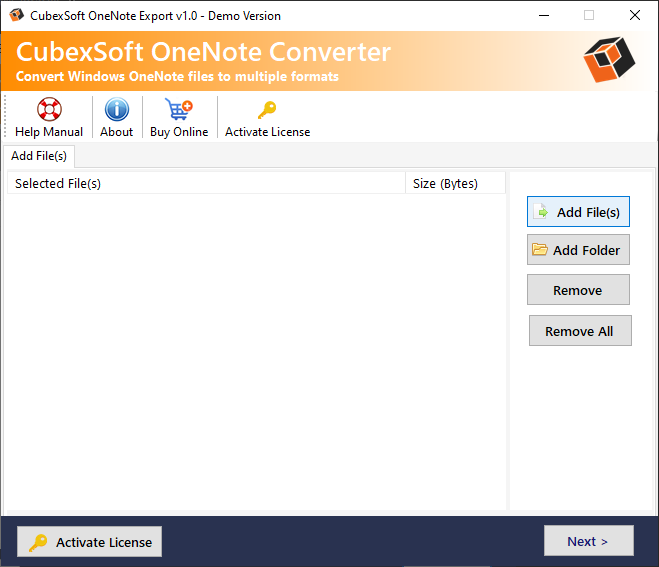Viewport: 659px width, 567px height.
Task: Click the Add File(s) button
Action: [x=578, y=212]
